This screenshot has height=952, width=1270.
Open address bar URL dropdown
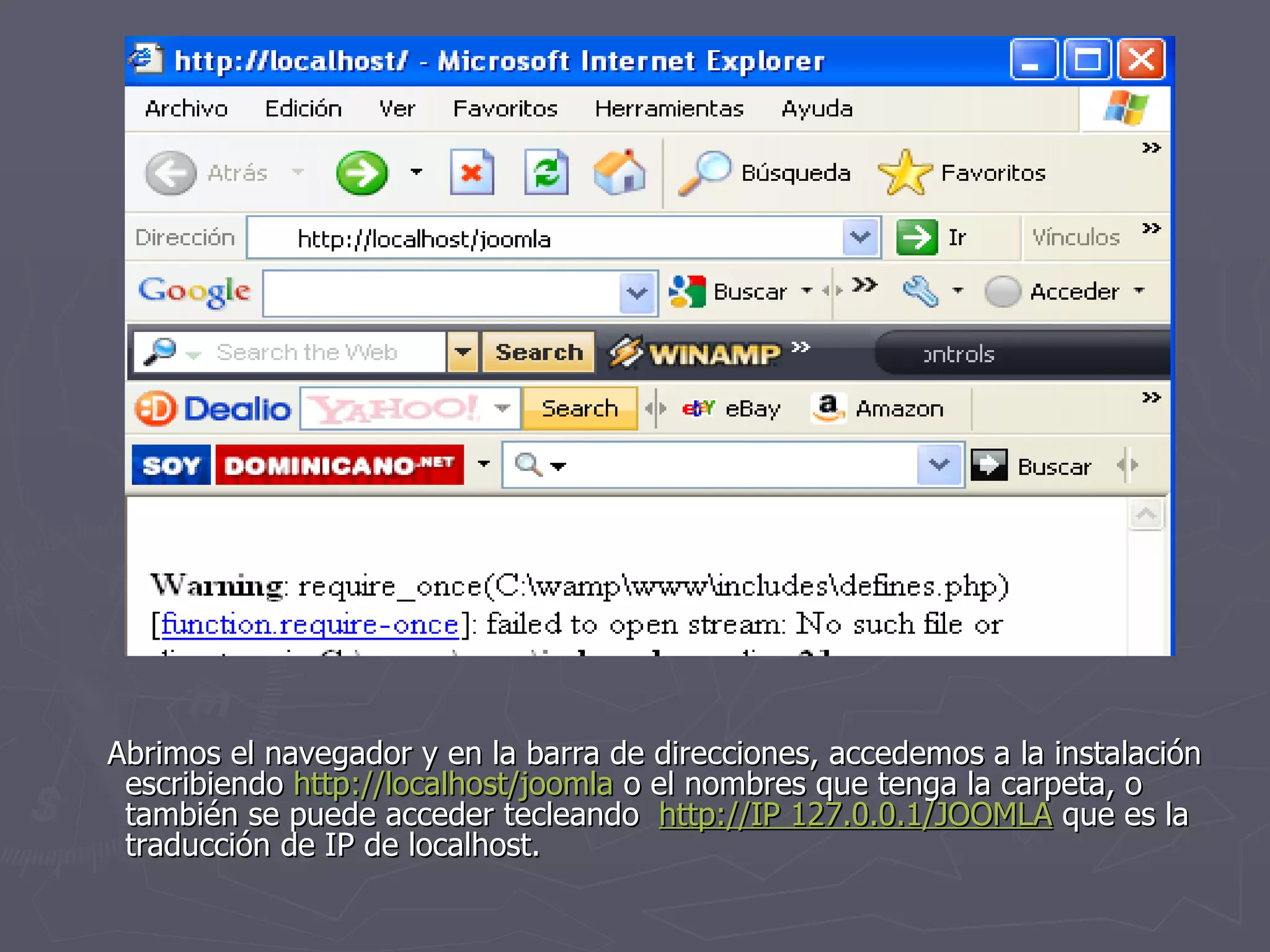point(860,237)
